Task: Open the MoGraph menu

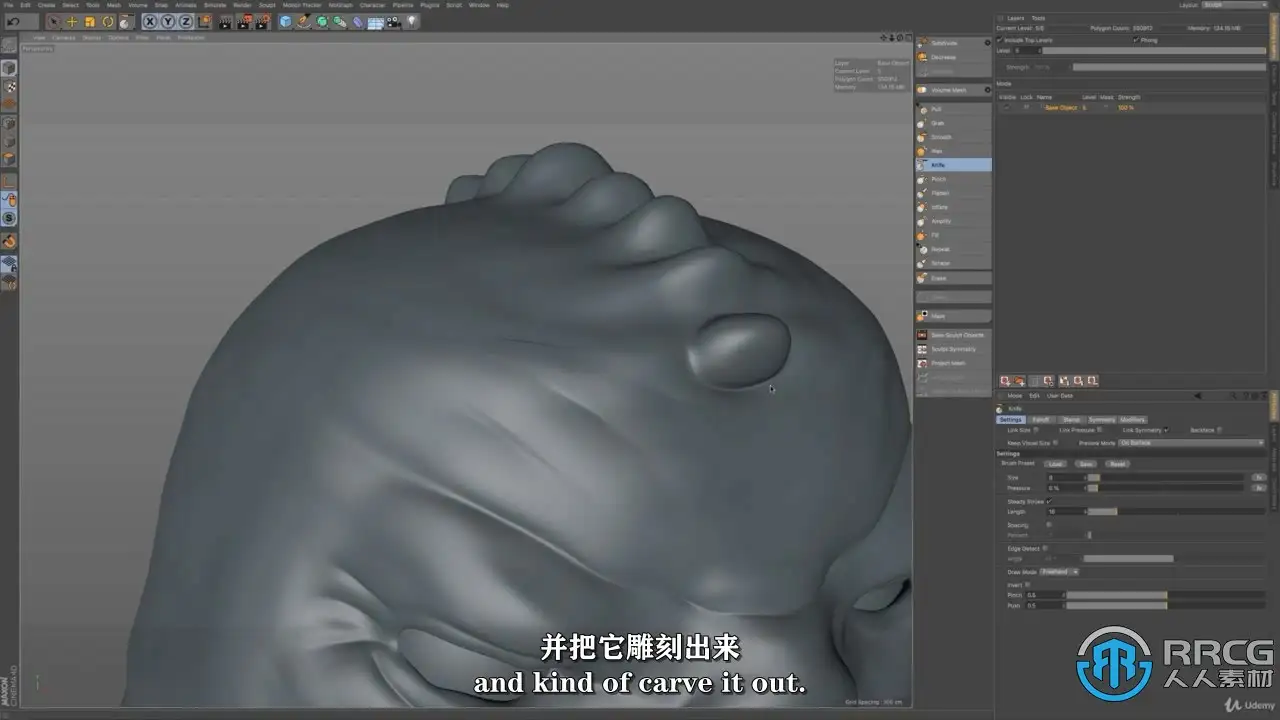Action: pos(341,5)
